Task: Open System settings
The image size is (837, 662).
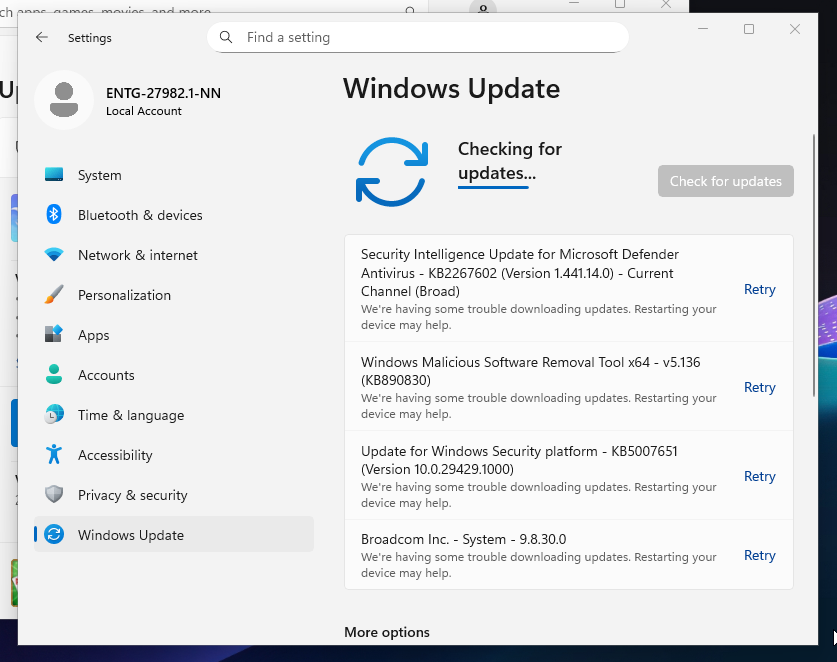Action: click(174, 175)
